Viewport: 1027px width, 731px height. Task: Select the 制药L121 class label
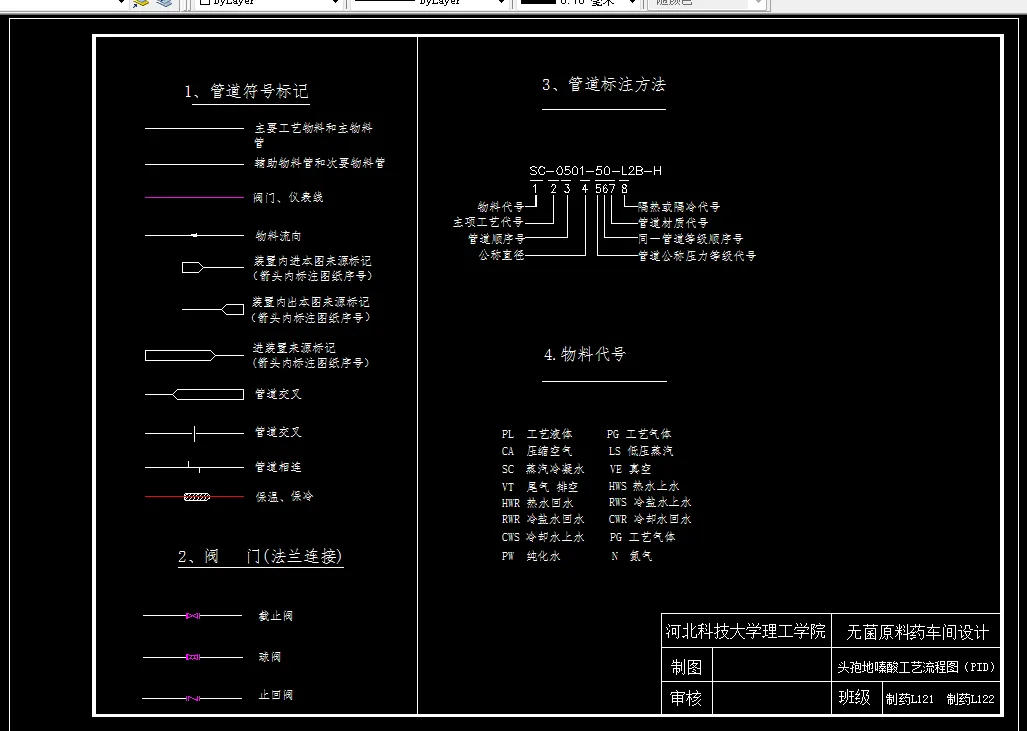[909, 699]
